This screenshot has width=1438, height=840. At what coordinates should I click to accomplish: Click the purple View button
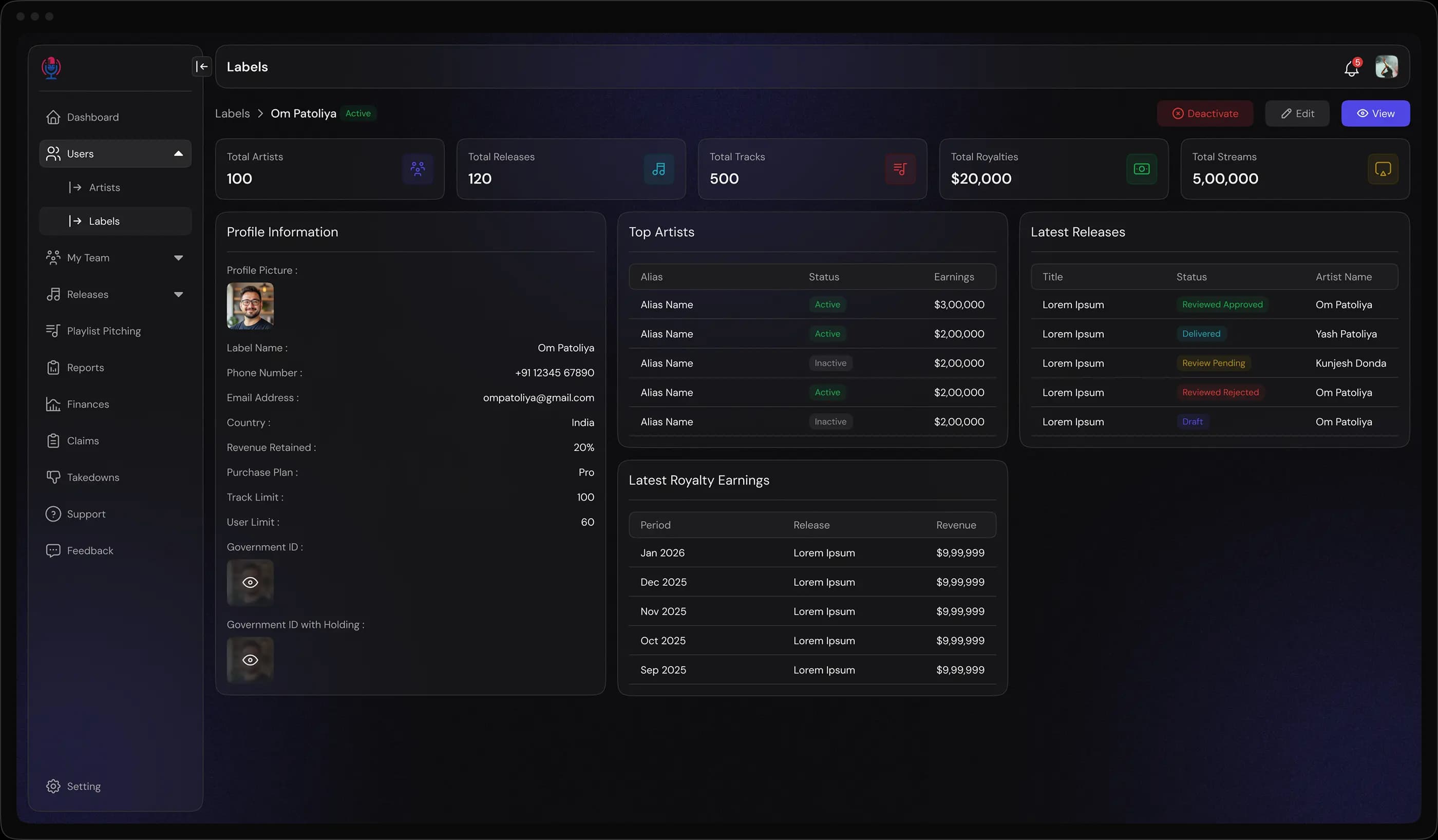[1376, 113]
